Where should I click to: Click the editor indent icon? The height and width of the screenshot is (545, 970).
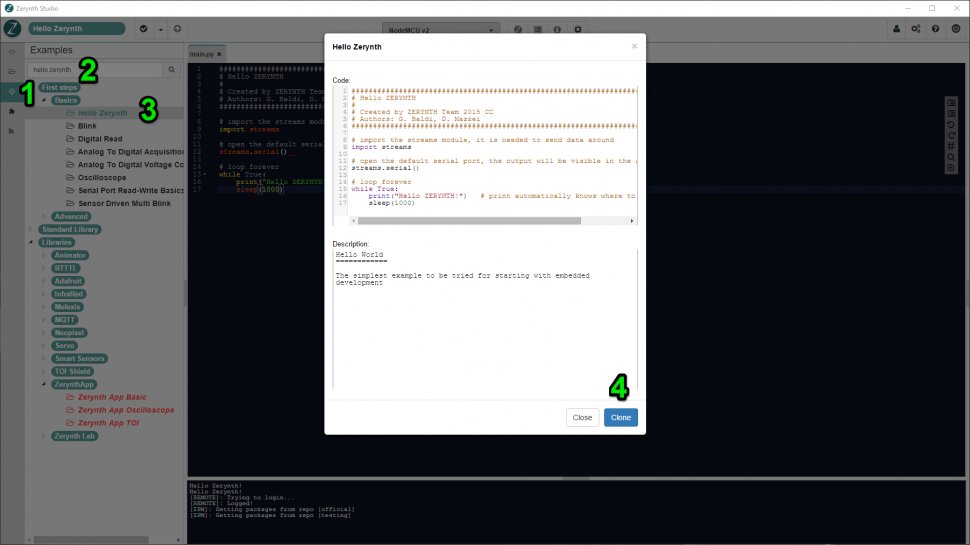951,103
